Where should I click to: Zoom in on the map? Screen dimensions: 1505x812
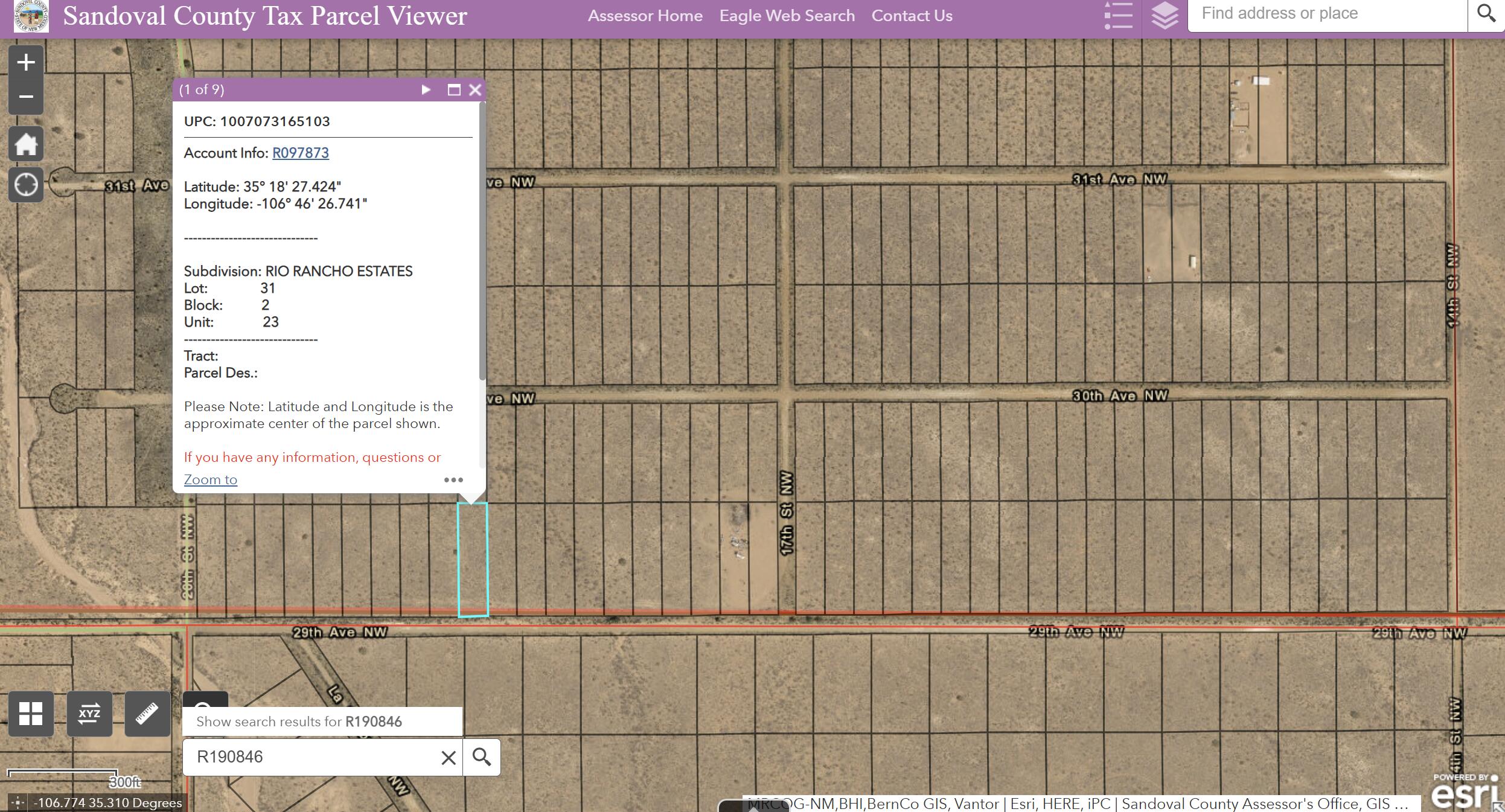click(x=25, y=62)
